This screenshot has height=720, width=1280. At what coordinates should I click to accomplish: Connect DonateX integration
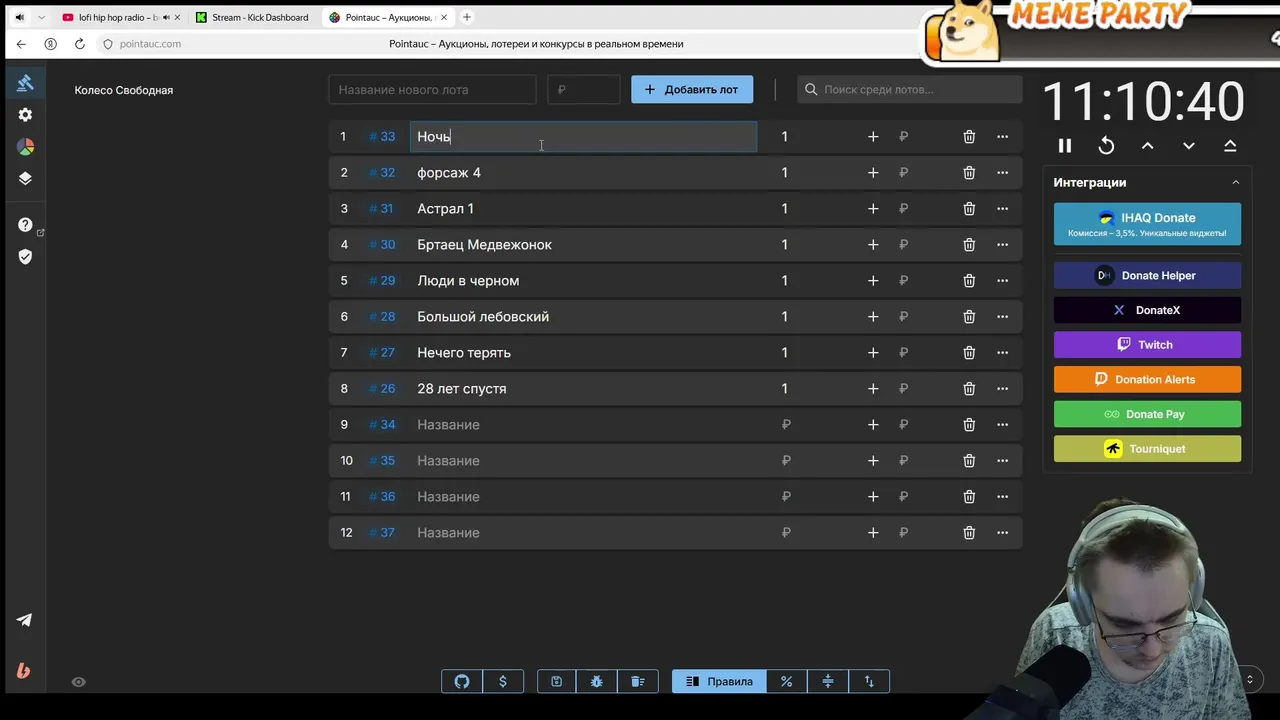coord(1147,310)
